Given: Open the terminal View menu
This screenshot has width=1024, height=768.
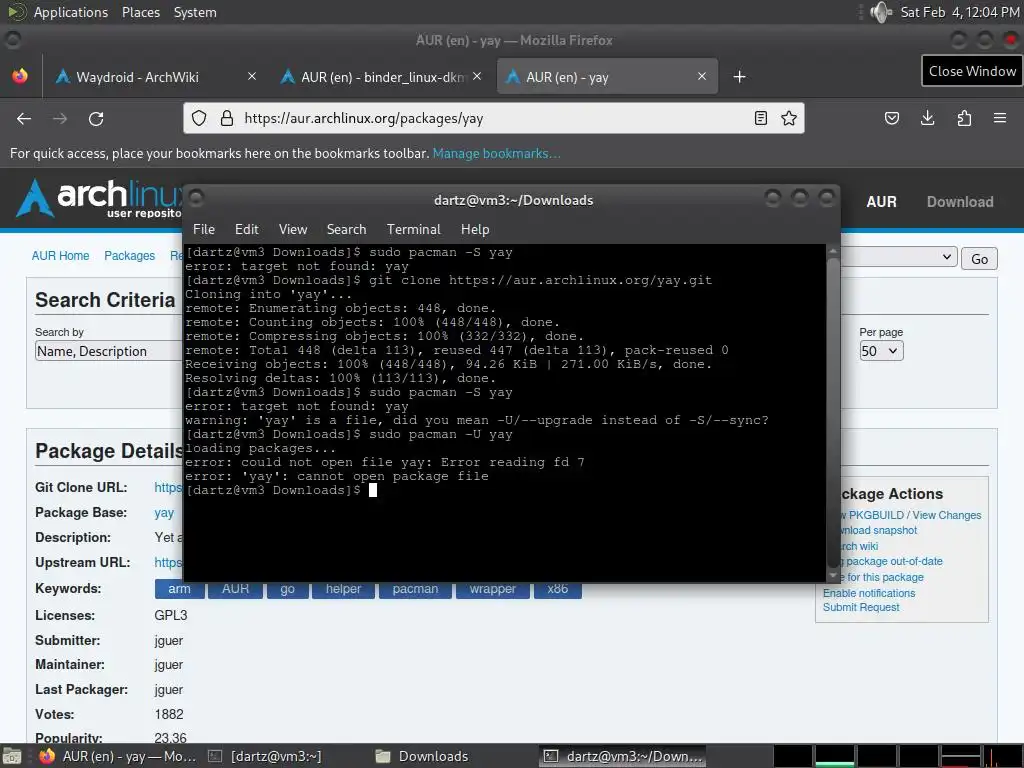Looking at the screenshot, I should 293,229.
